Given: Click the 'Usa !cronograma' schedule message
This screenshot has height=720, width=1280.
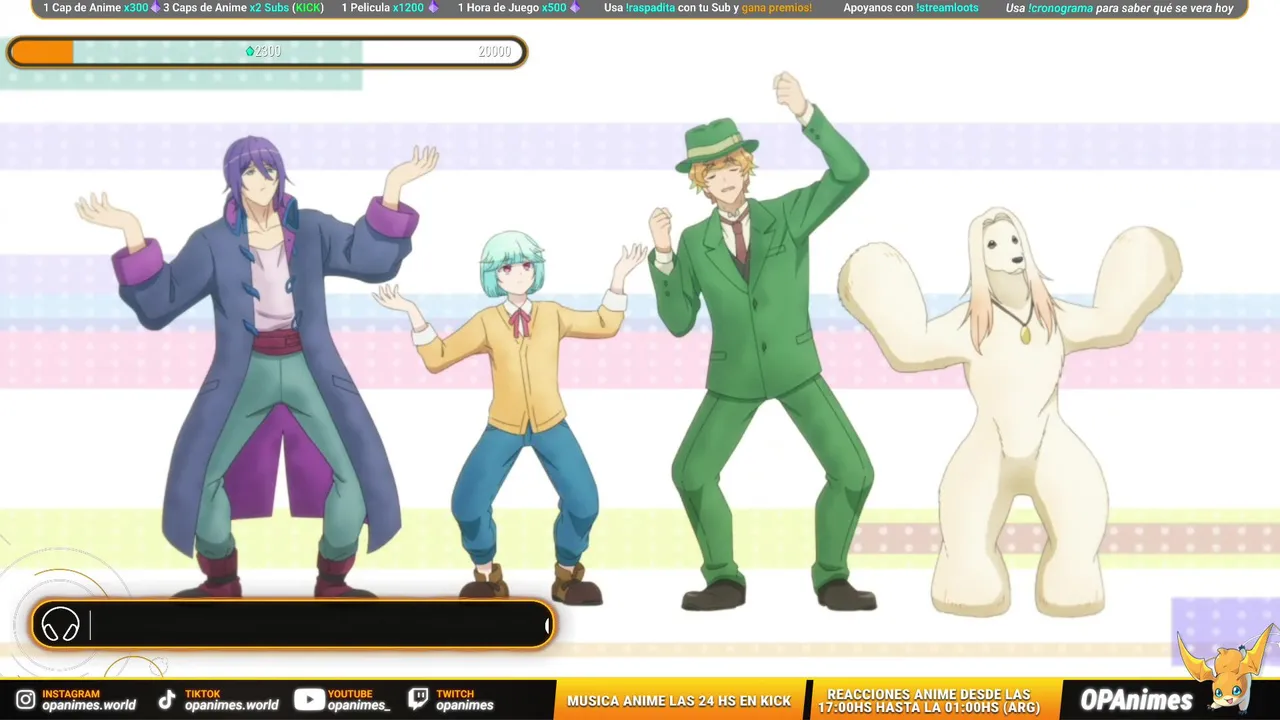Looking at the screenshot, I should [x=1120, y=8].
